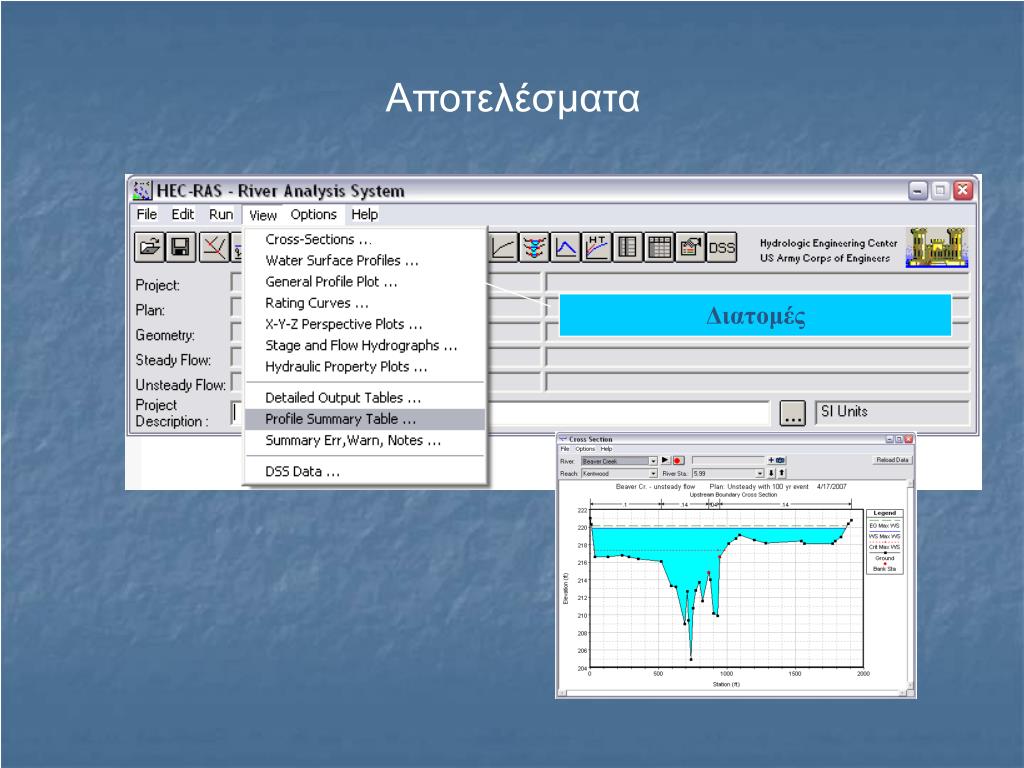
Task: Click the SI Units field
Action: click(891, 412)
